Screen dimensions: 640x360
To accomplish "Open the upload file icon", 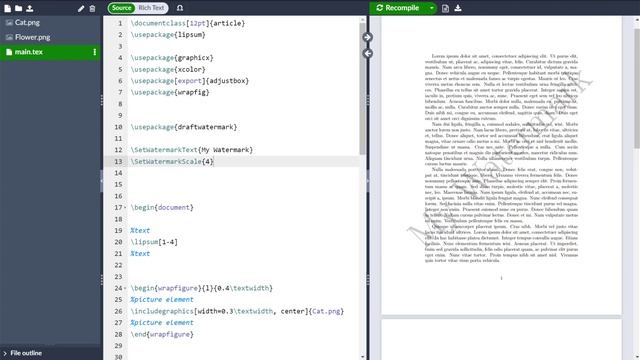I will coord(30,8).
